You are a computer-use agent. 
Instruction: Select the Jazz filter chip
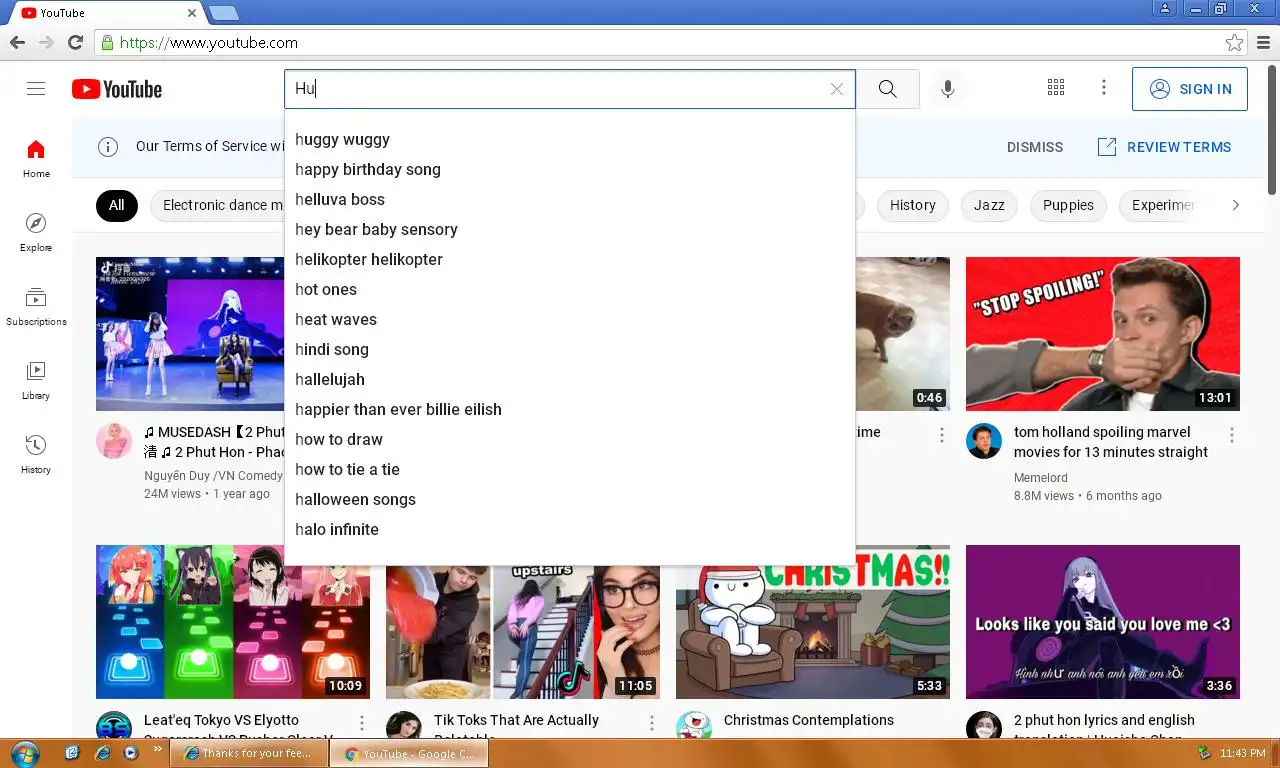pos(989,205)
